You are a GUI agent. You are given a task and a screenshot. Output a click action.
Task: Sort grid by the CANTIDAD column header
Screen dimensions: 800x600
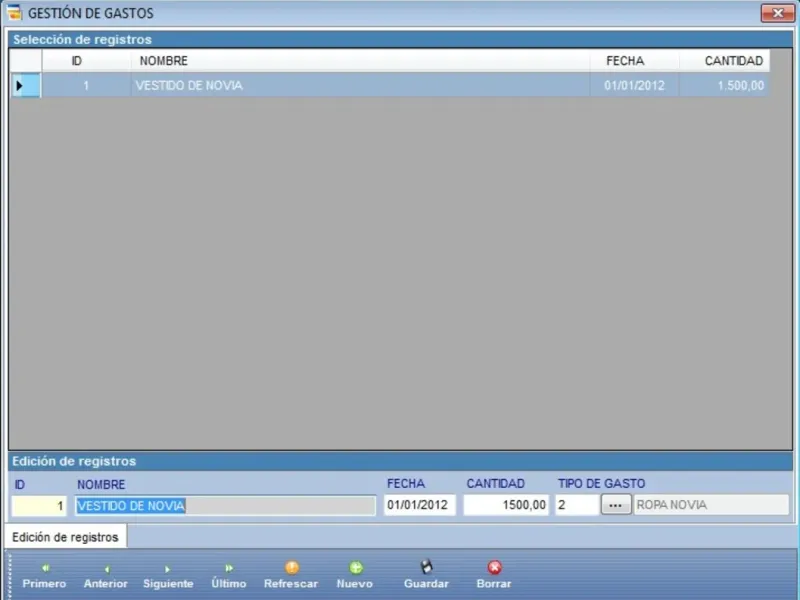tap(724, 61)
